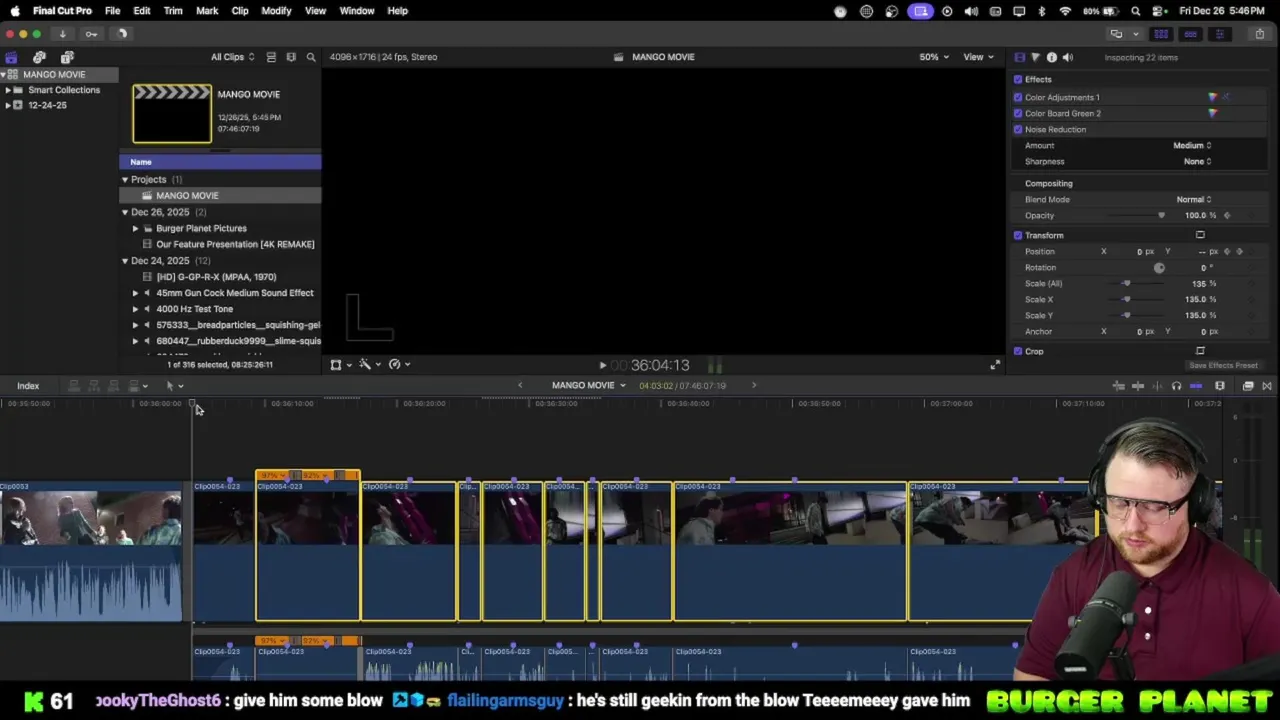The height and width of the screenshot is (720, 1280).
Task: Toggle the Inspector visibility button in toolbar
Action: coord(1219,34)
